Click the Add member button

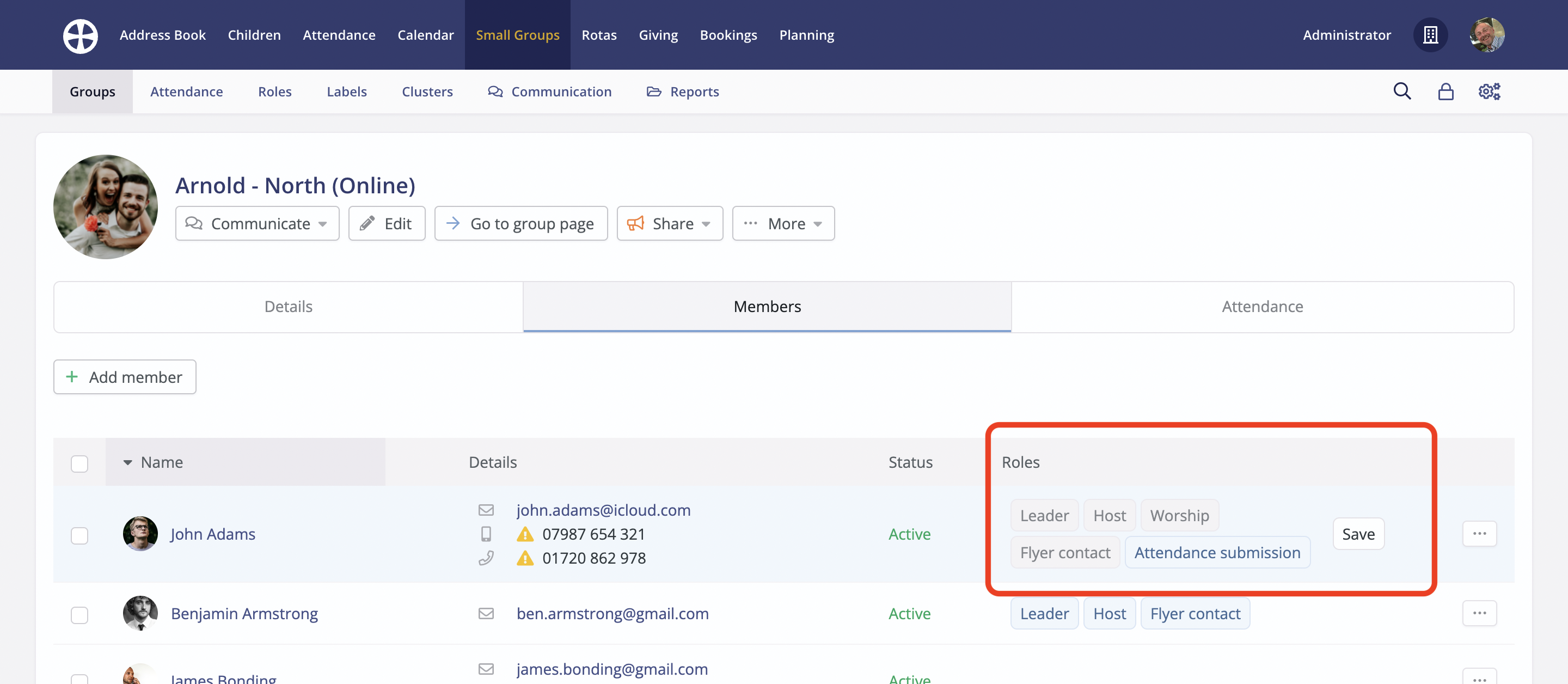point(125,377)
